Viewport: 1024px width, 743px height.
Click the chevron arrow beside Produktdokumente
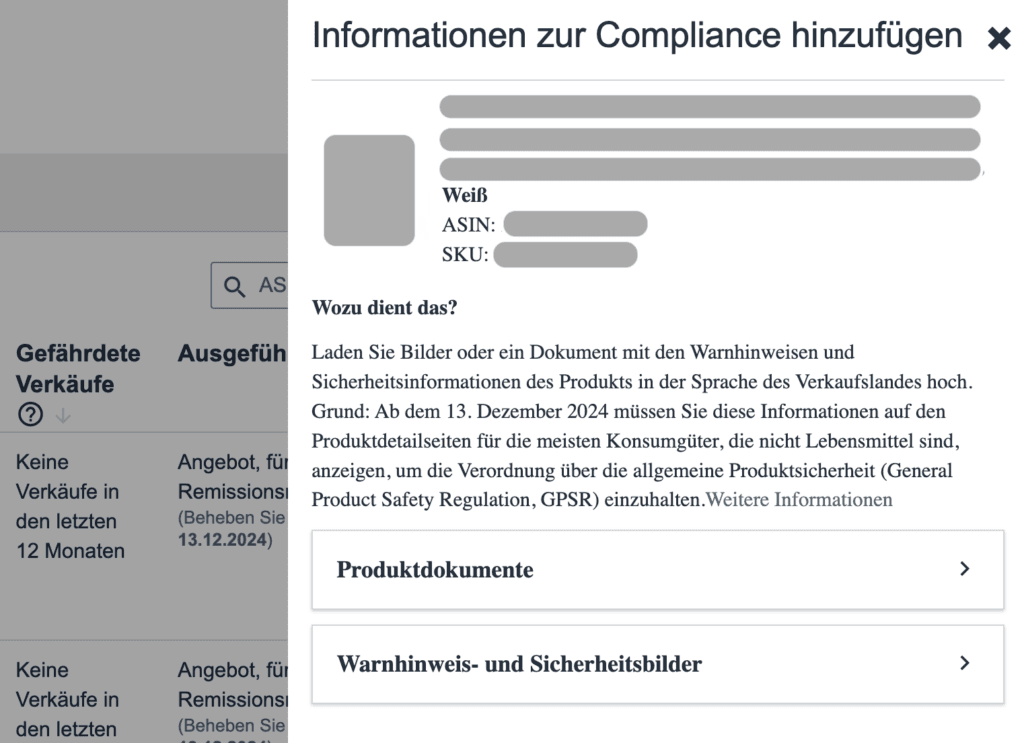[x=964, y=569]
